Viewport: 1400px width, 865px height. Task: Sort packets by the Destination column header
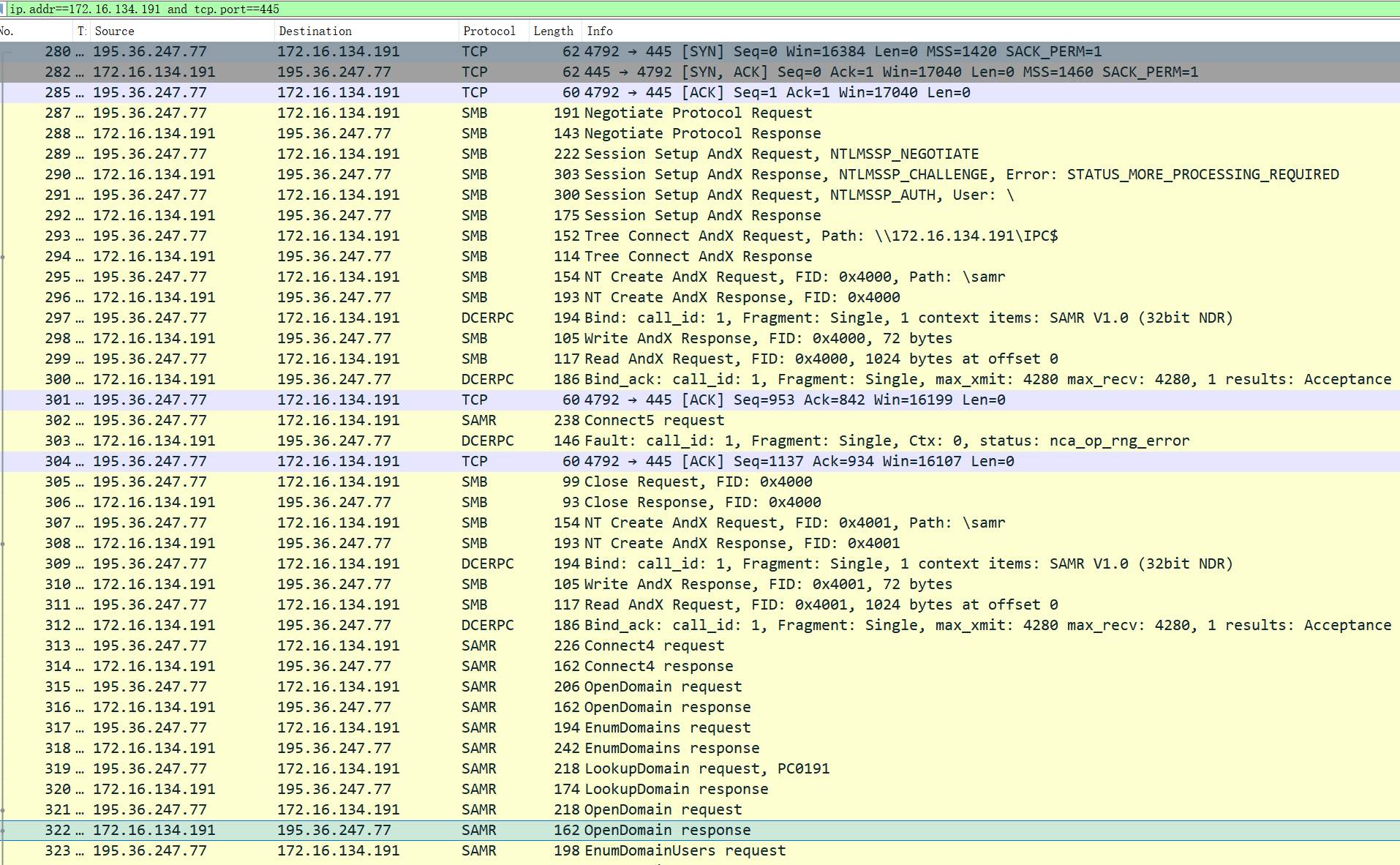[x=366, y=31]
